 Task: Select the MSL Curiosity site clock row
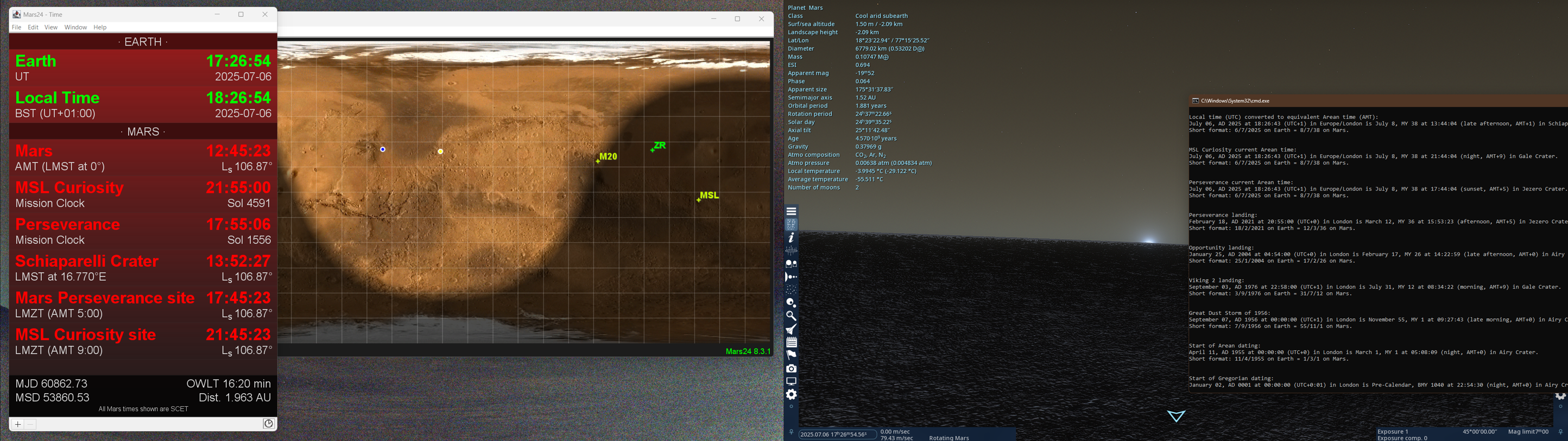143,342
